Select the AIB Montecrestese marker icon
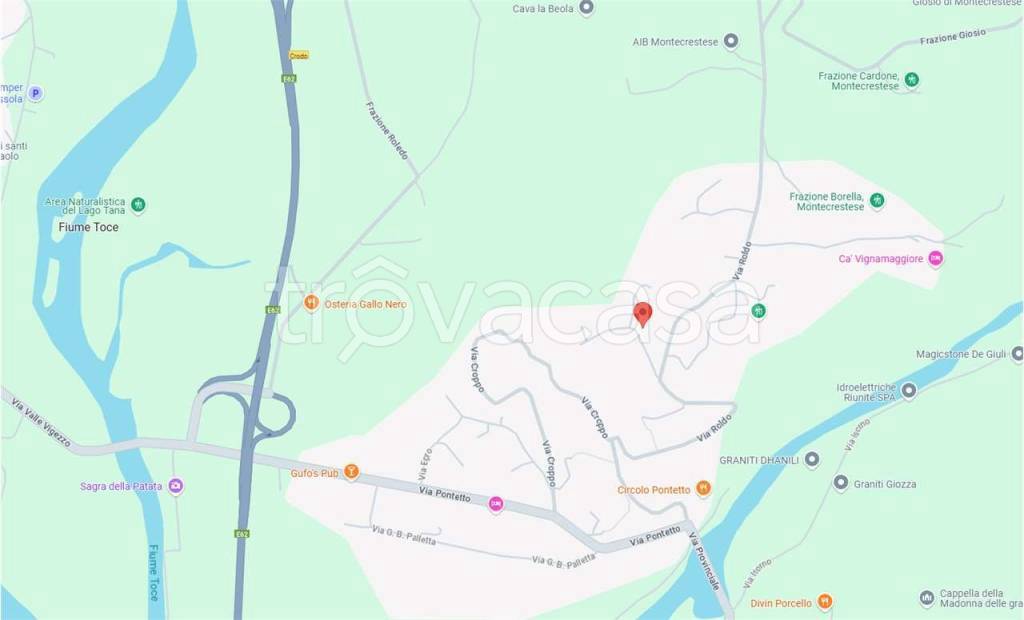The height and width of the screenshot is (620, 1024). click(731, 41)
